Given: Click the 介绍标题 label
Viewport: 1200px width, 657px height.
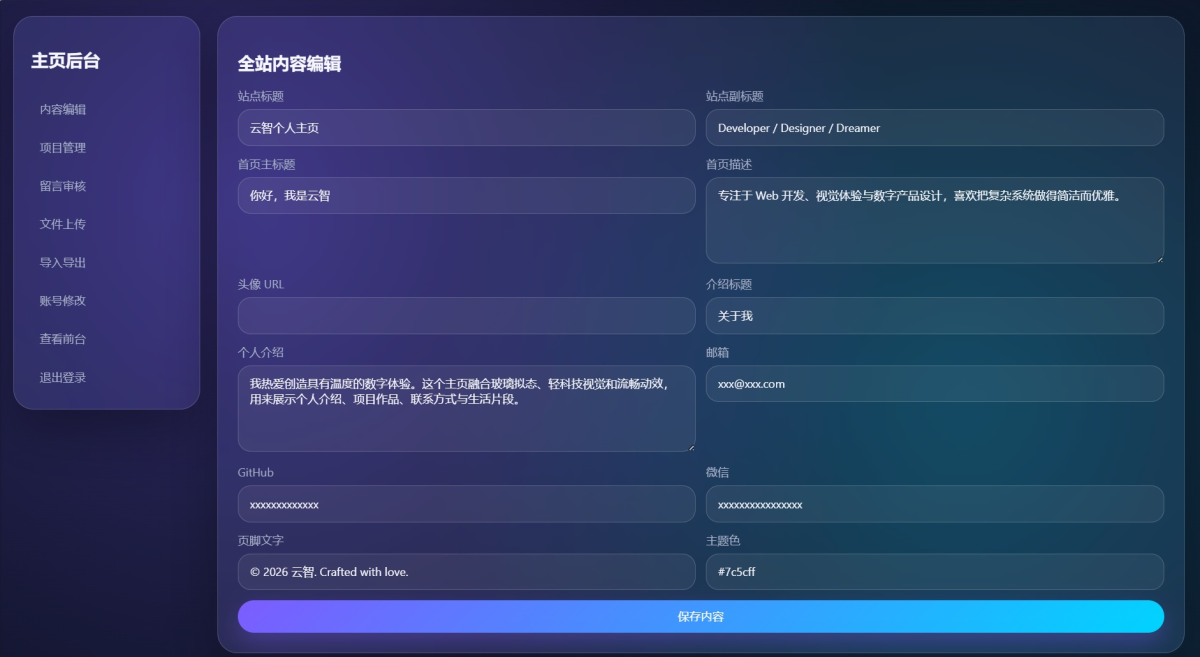Looking at the screenshot, I should pyautogui.click(x=729, y=285).
